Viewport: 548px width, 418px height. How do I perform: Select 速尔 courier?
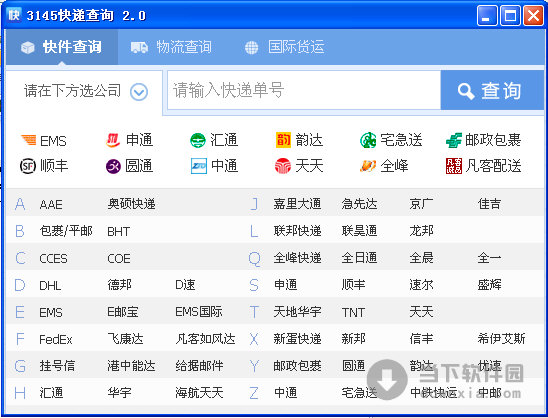tap(421, 285)
